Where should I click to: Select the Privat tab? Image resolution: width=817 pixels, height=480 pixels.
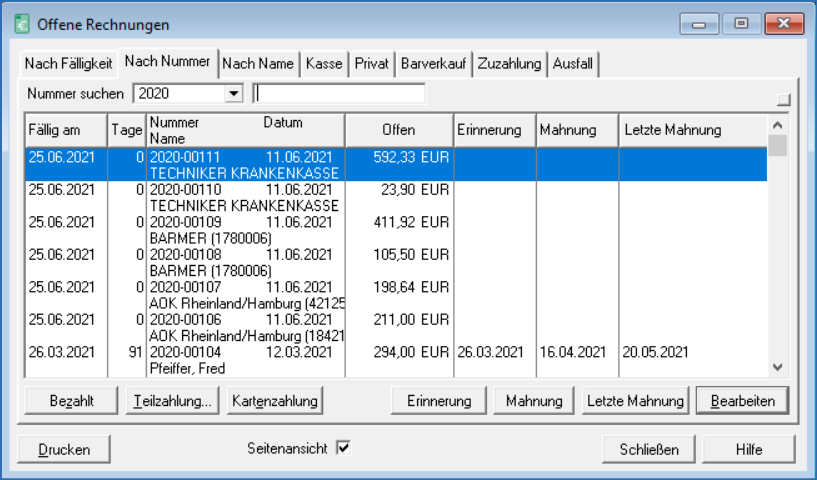coord(372,64)
